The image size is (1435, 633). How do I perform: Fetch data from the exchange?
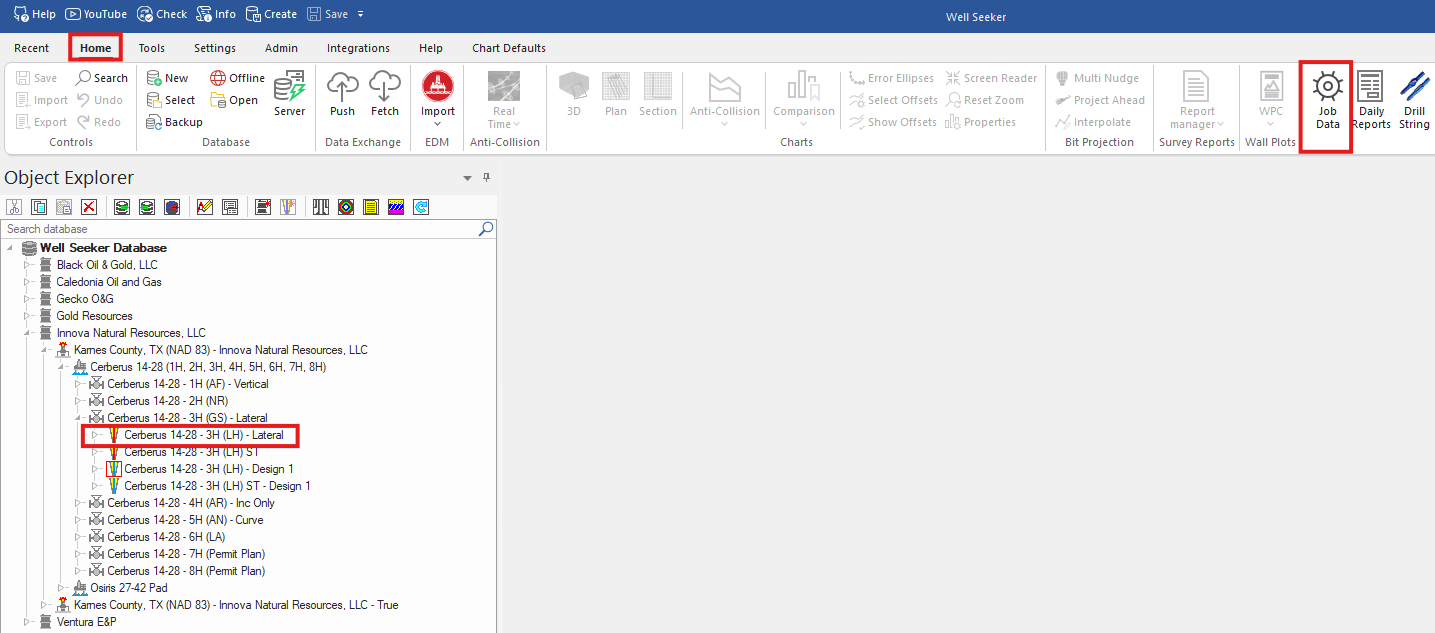point(384,95)
